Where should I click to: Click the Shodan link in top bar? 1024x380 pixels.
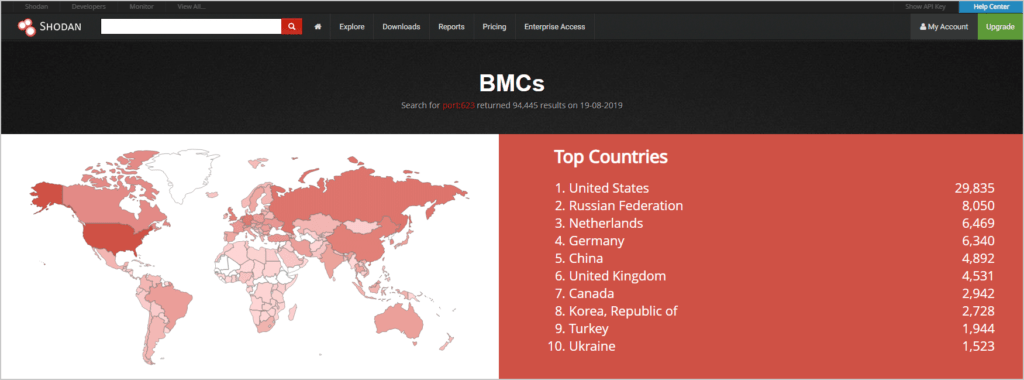tap(36, 7)
